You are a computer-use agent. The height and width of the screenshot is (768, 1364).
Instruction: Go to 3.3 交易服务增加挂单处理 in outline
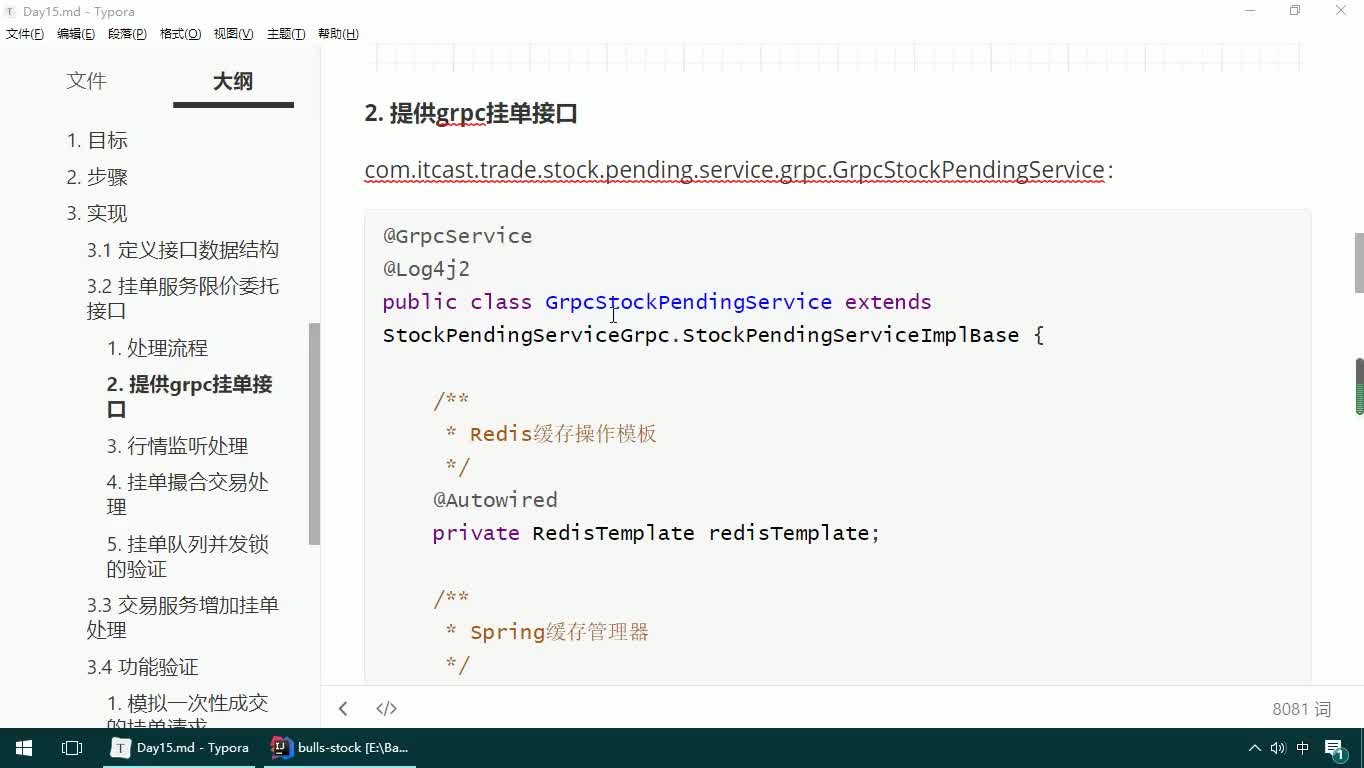[182, 617]
